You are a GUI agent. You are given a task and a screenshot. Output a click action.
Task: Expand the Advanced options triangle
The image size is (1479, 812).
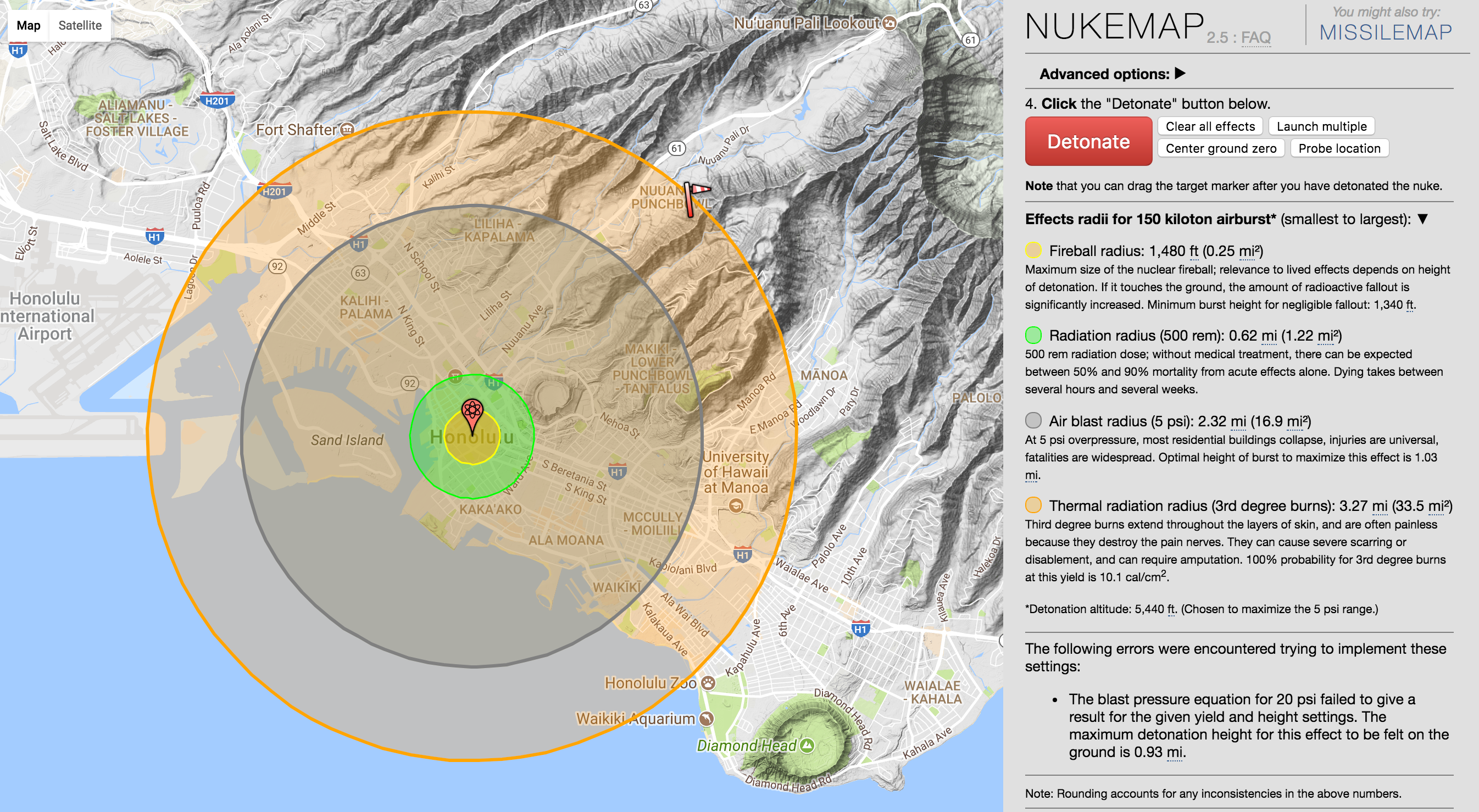[x=1180, y=74]
